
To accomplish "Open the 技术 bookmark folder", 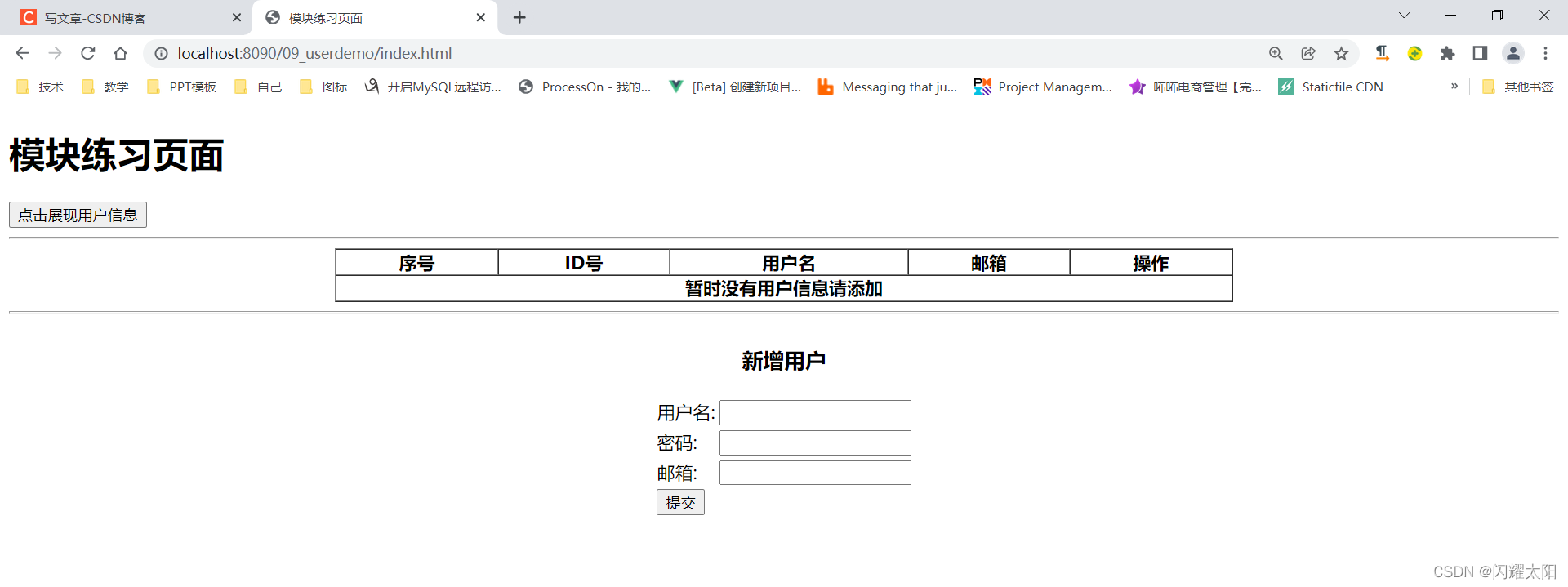I will [x=39, y=87].
